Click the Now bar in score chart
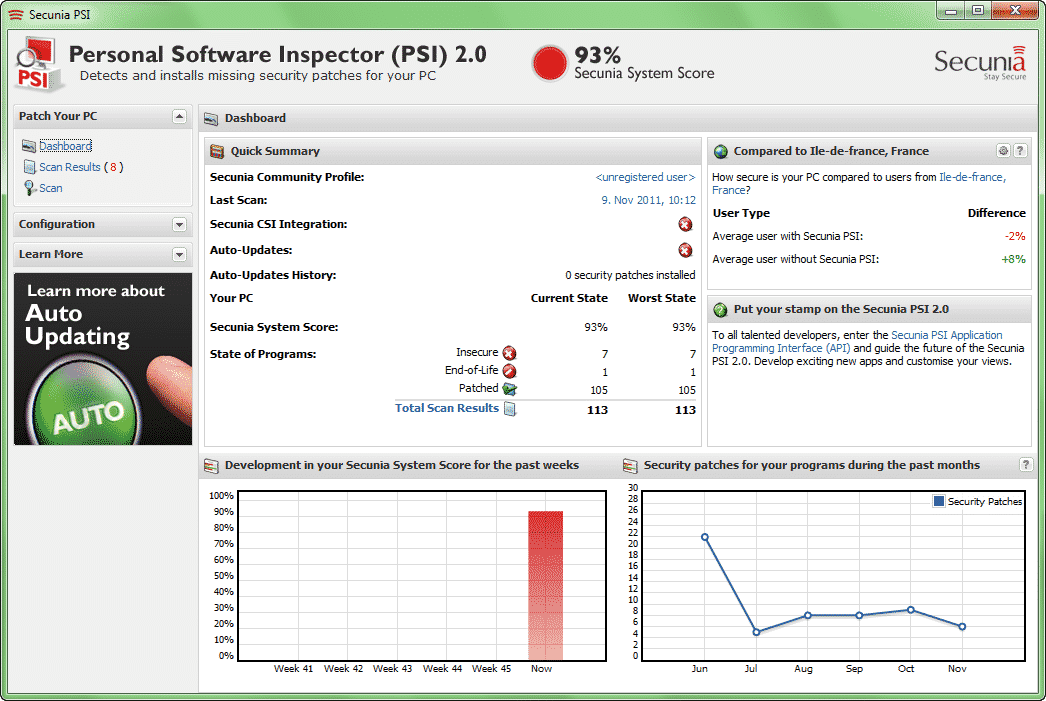Viewport: 1046px width, 701px height. pos(546,585)
